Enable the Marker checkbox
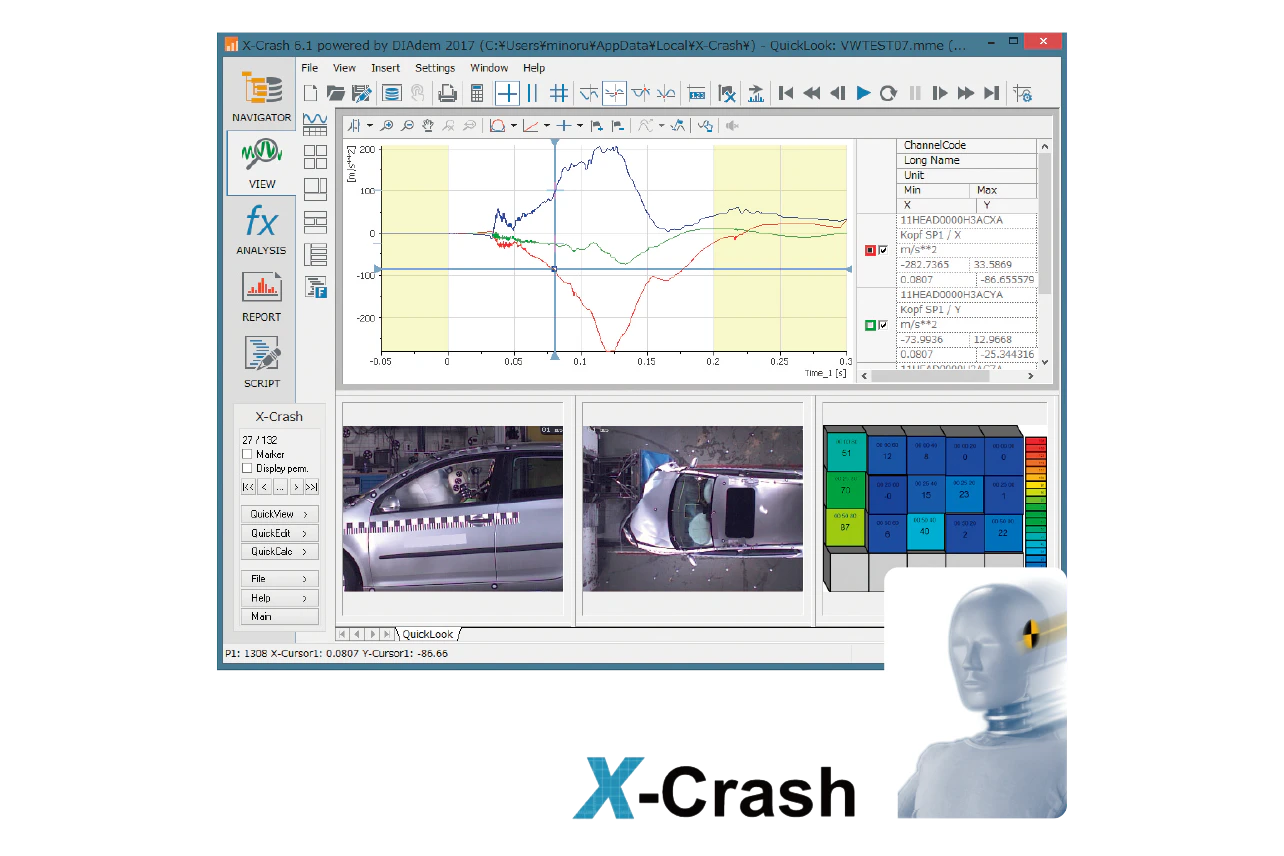 click(248, 454)
